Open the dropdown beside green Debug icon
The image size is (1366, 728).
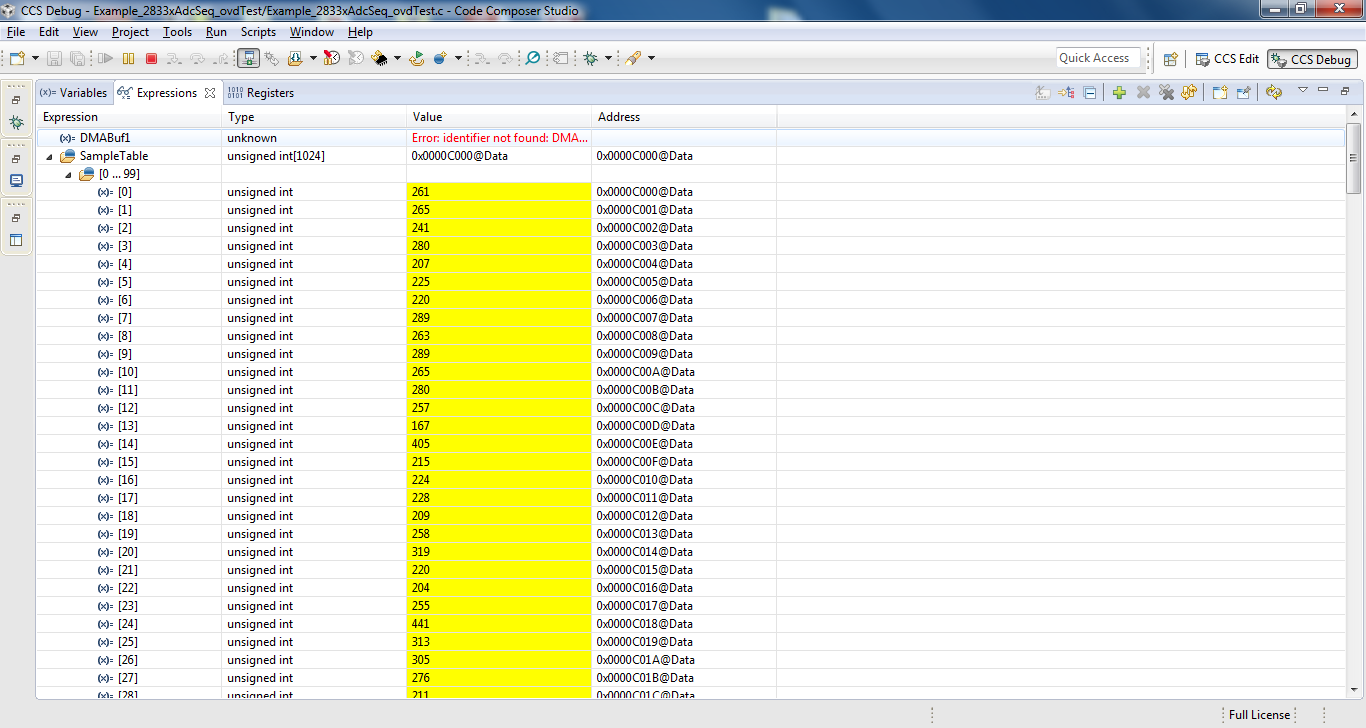608,59
